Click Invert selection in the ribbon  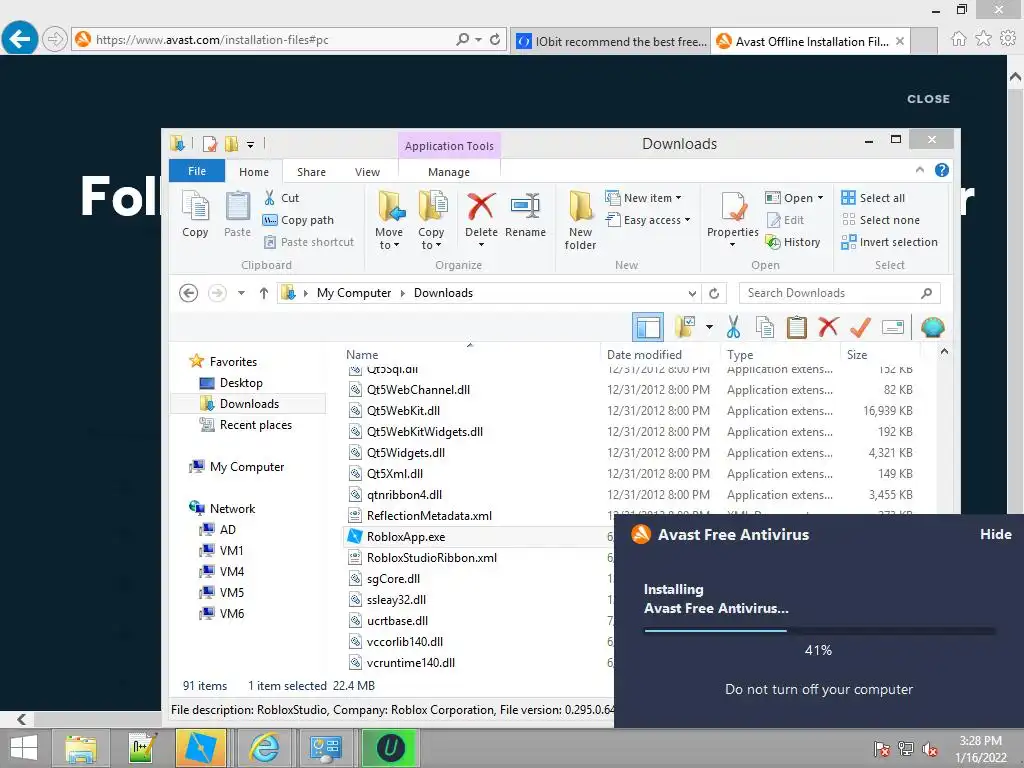click(x=889, y=242)
